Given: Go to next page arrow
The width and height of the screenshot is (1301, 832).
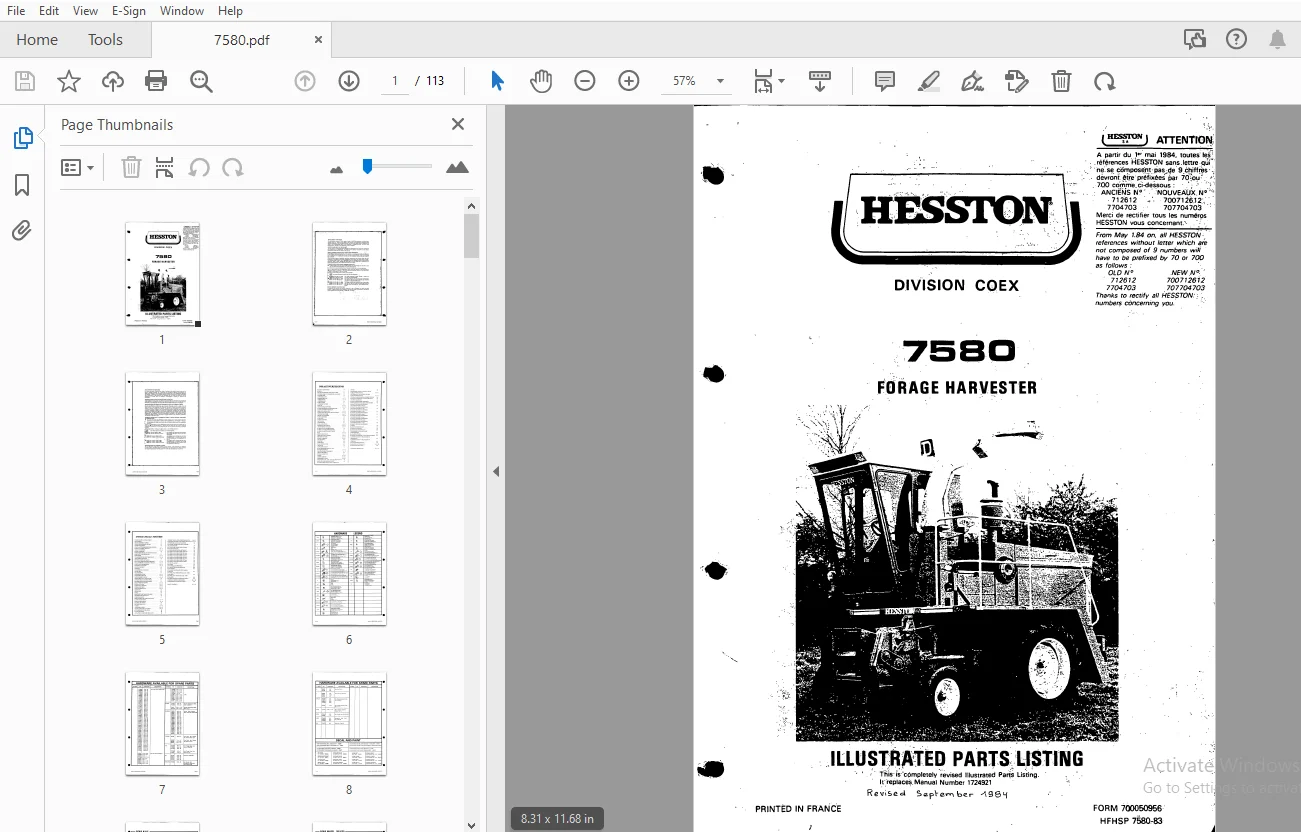Looking at the screenshot, I should 349,81.
